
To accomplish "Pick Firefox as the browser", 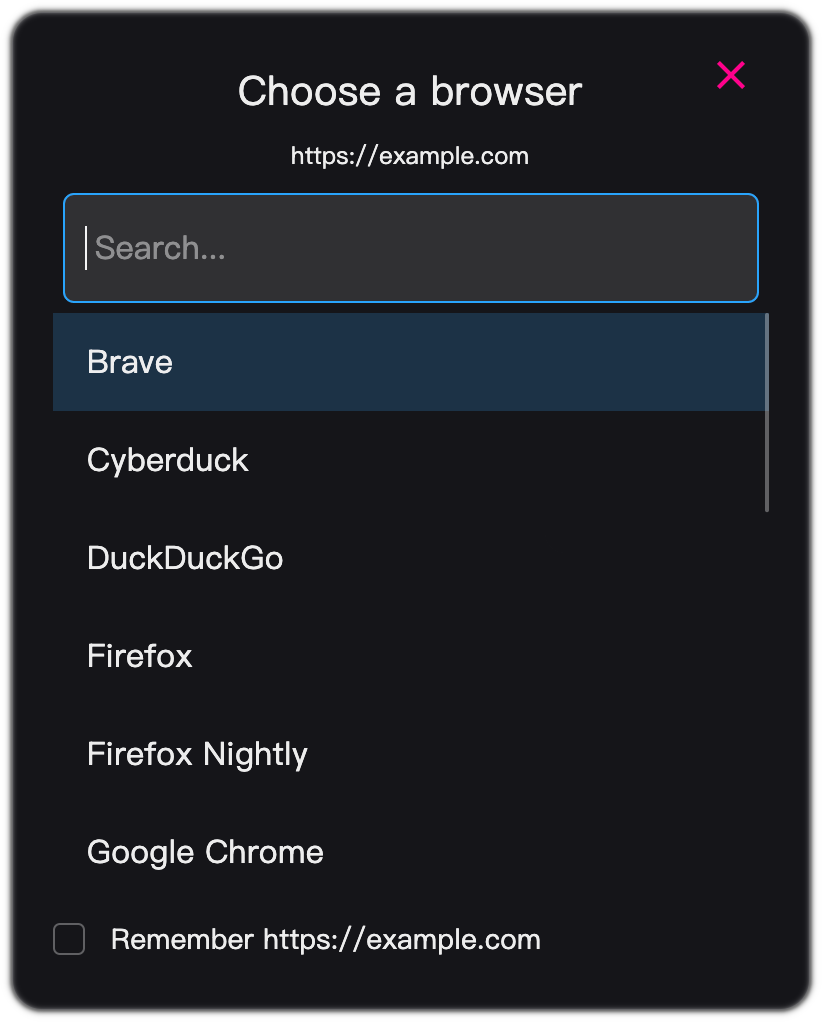I will 140,656.
